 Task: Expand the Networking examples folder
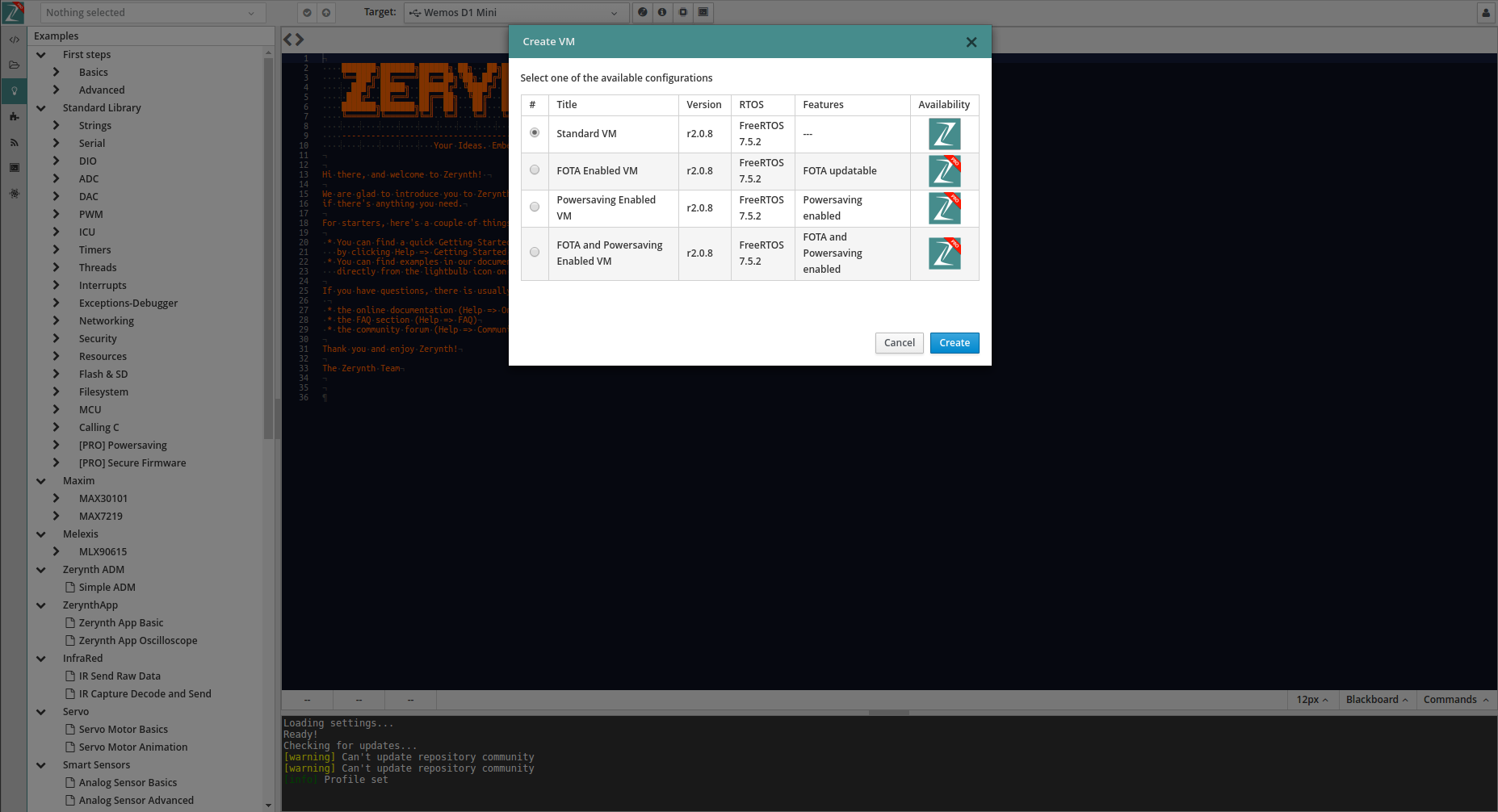coord(57,320)
